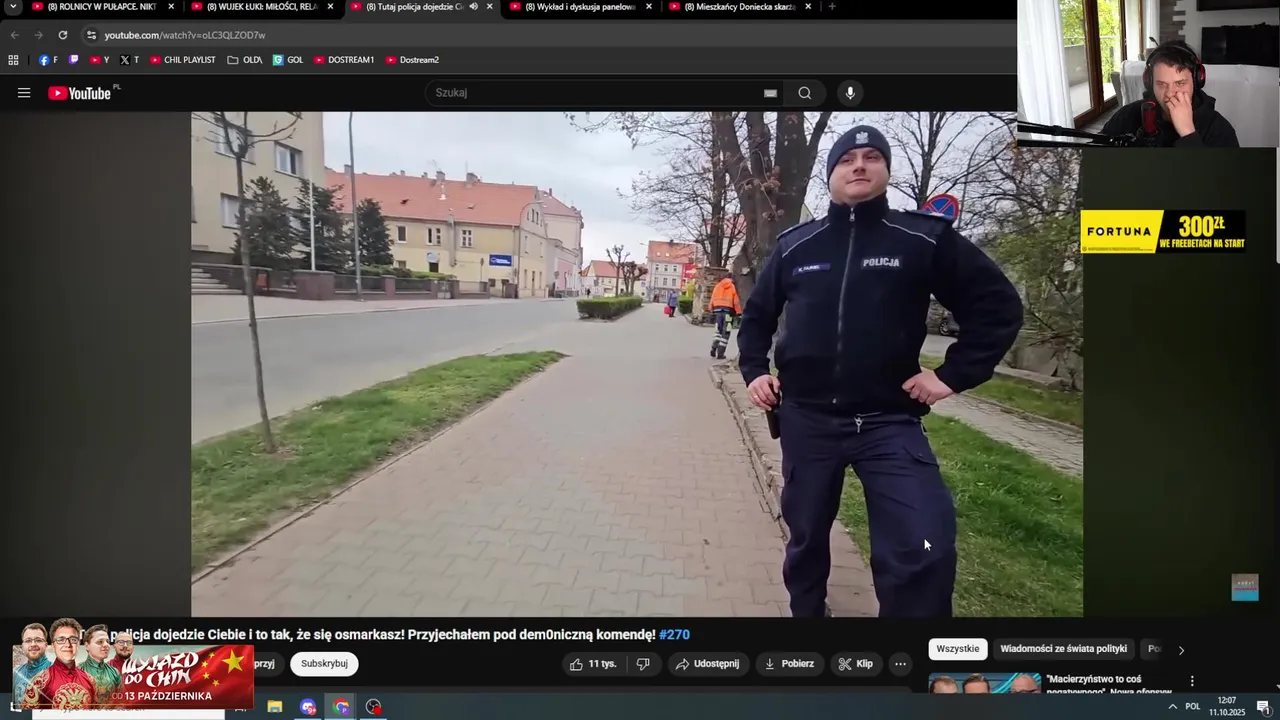Show more filter chips with right chevron
Image resolution: width=1280 pixels, height=720 pixels.
point(1181,650)
